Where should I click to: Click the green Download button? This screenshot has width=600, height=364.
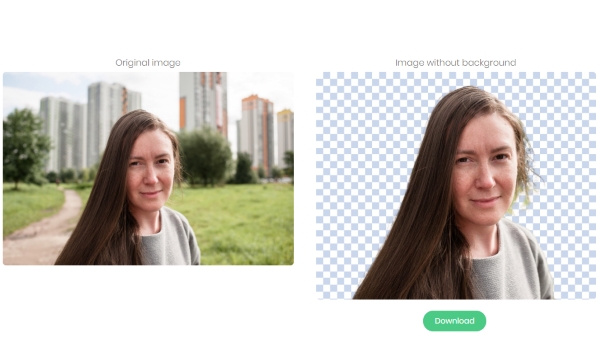454,321
